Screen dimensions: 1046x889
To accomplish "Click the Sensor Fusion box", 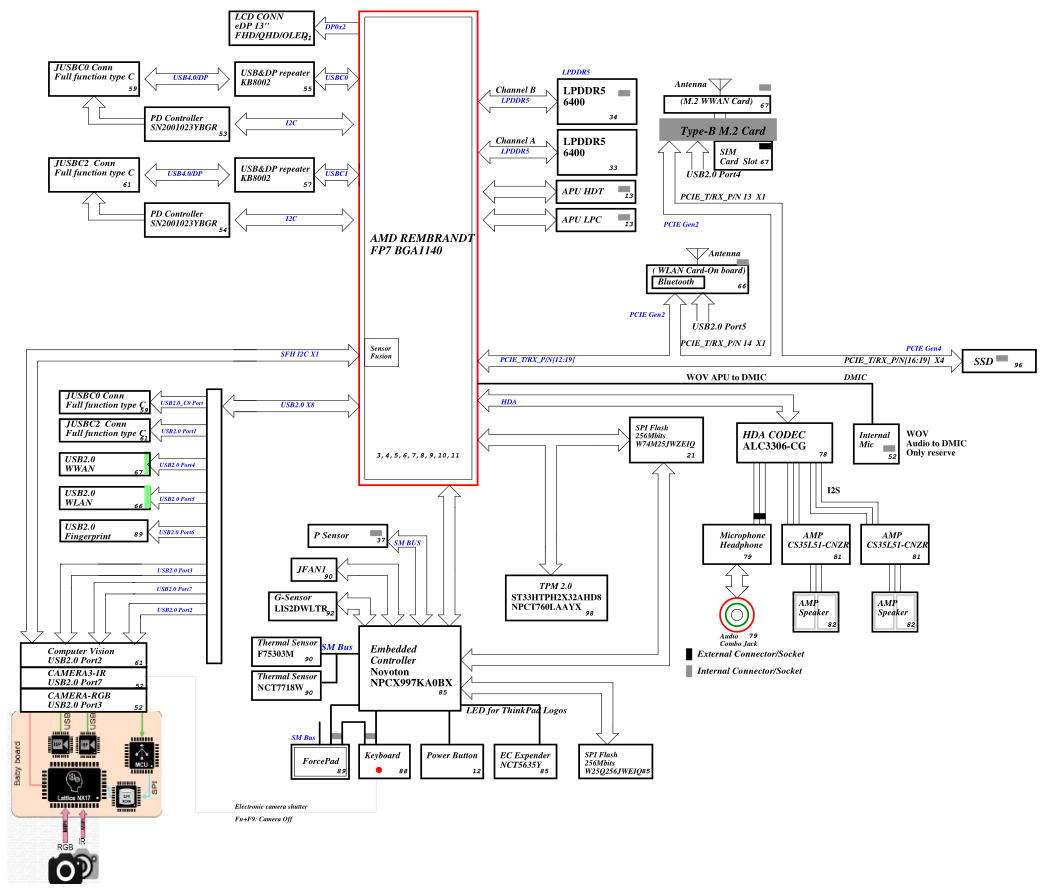I will [x=382, y=352].
